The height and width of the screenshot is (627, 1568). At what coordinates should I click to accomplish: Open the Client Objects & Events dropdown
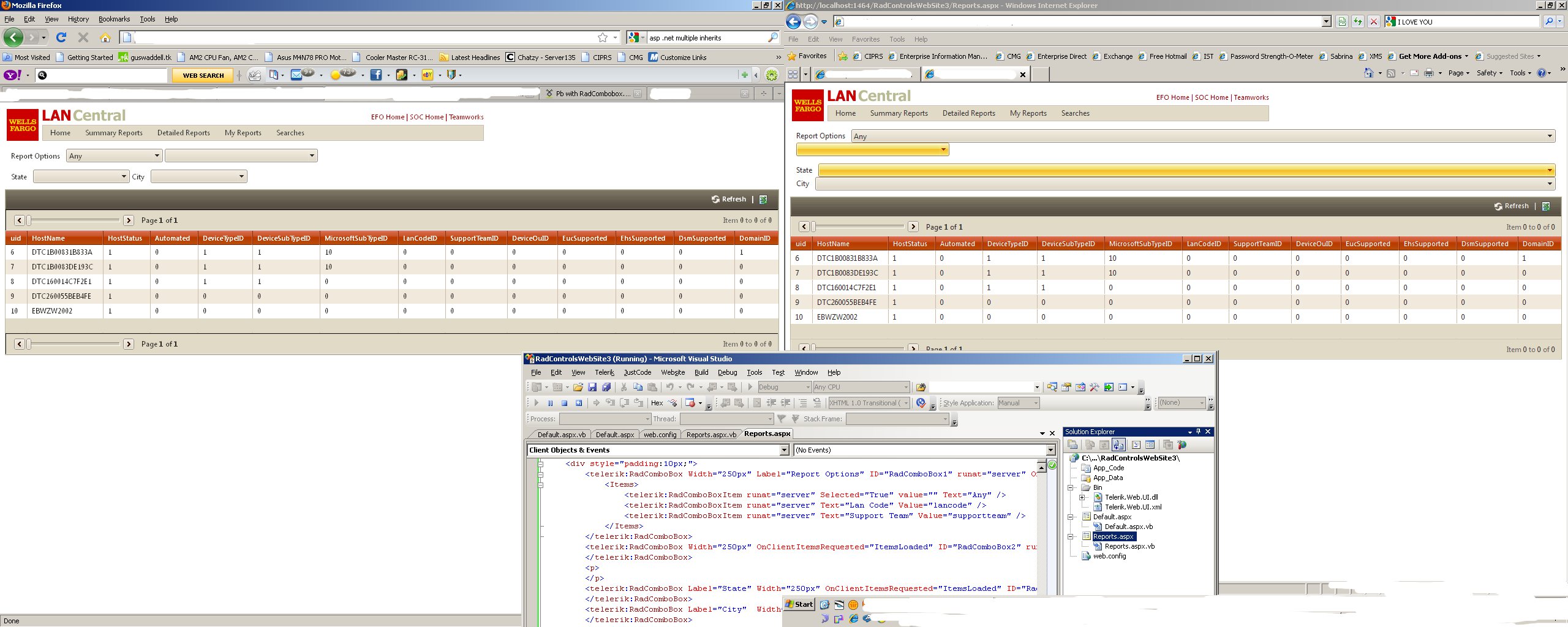(x=658, y=450)
